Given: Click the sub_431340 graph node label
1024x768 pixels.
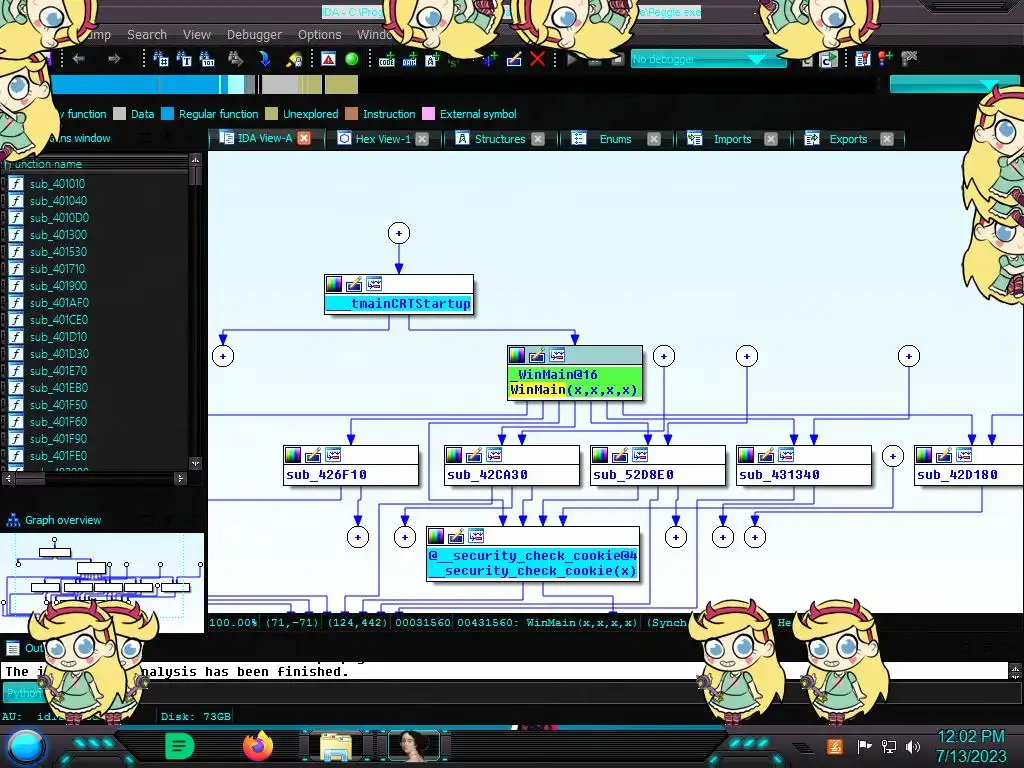Looking at the screenshot, I should point(779,475).
